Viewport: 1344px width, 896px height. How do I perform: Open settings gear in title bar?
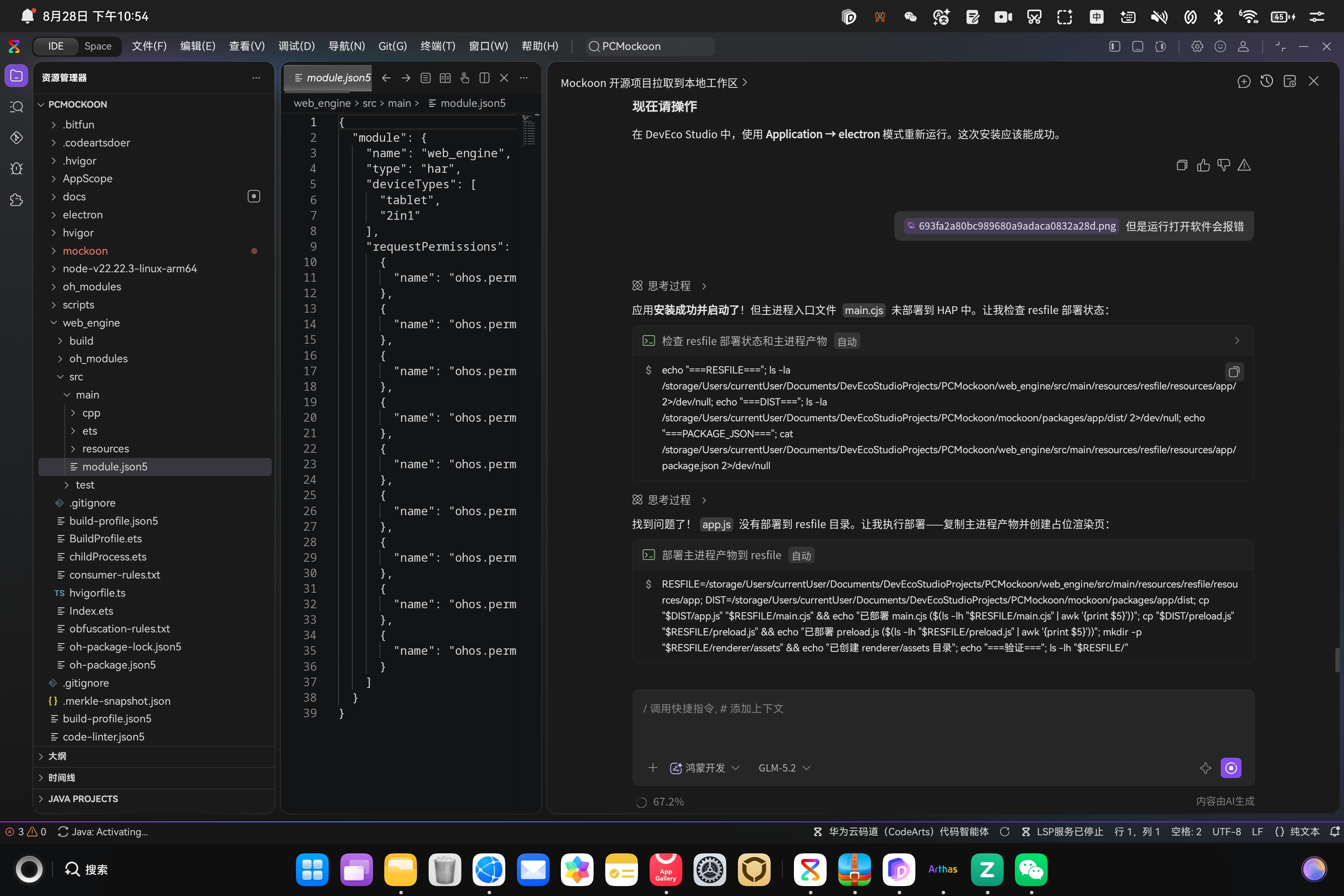(1197, 46)
